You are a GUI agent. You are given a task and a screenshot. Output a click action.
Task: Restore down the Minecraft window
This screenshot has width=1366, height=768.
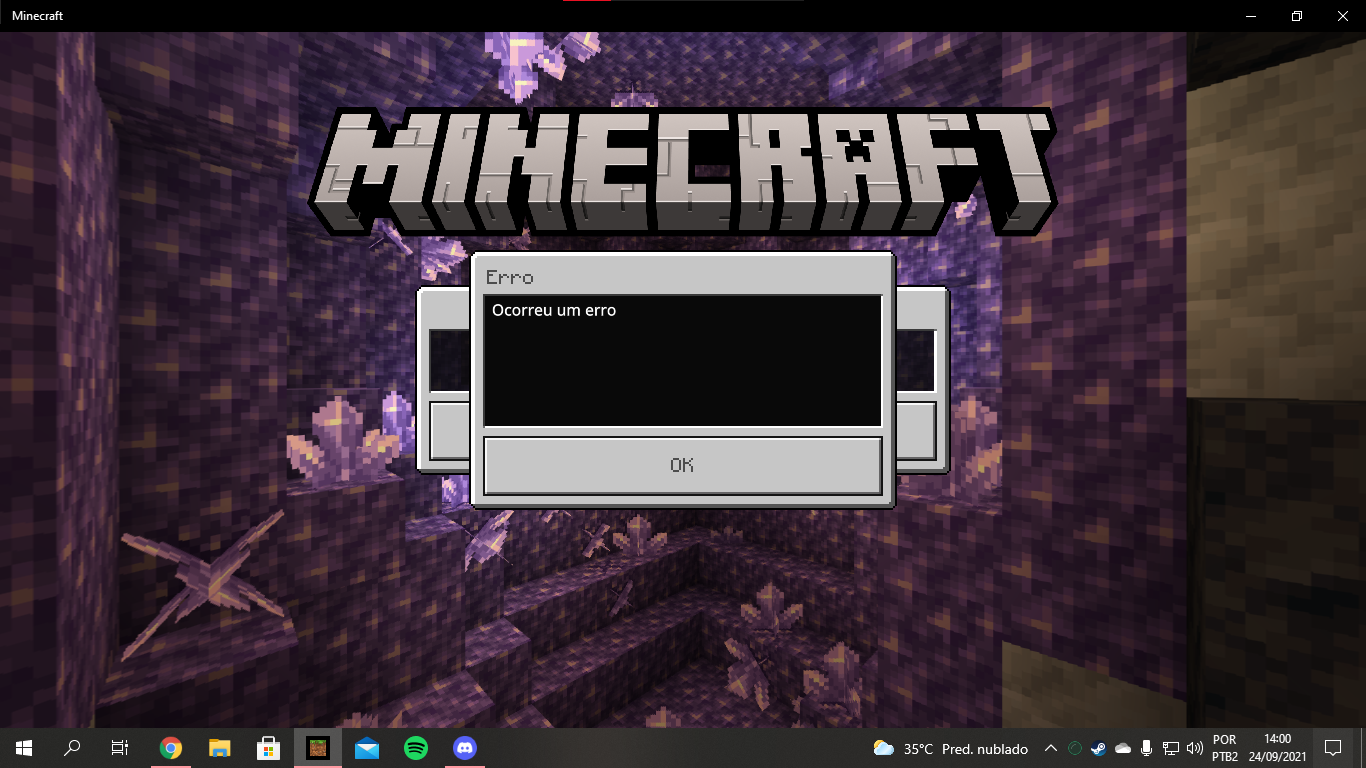tap(1297, 16)
